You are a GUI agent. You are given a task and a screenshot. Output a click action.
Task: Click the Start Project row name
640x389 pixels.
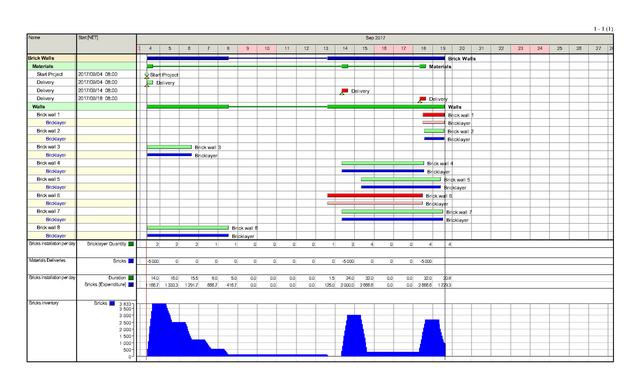pos(49,74)
